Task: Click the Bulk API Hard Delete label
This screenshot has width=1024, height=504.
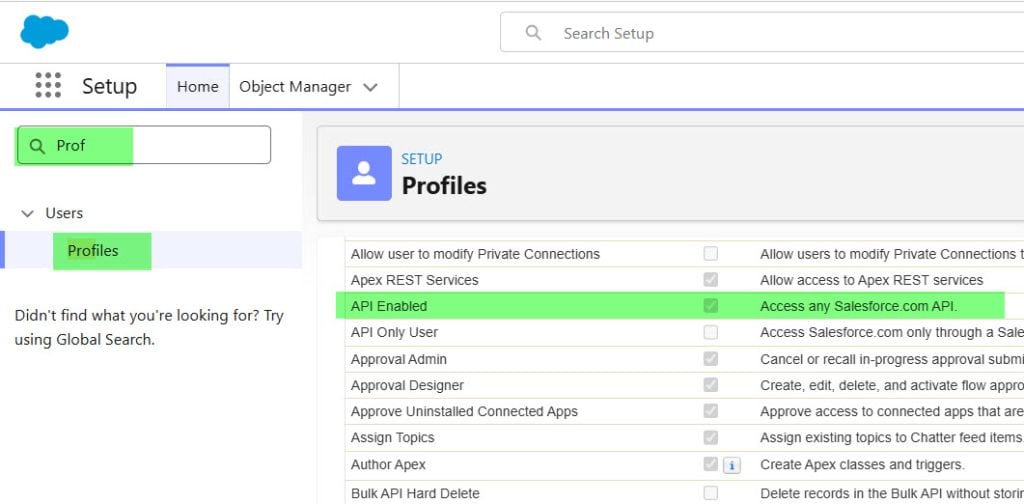Action: 415,493
